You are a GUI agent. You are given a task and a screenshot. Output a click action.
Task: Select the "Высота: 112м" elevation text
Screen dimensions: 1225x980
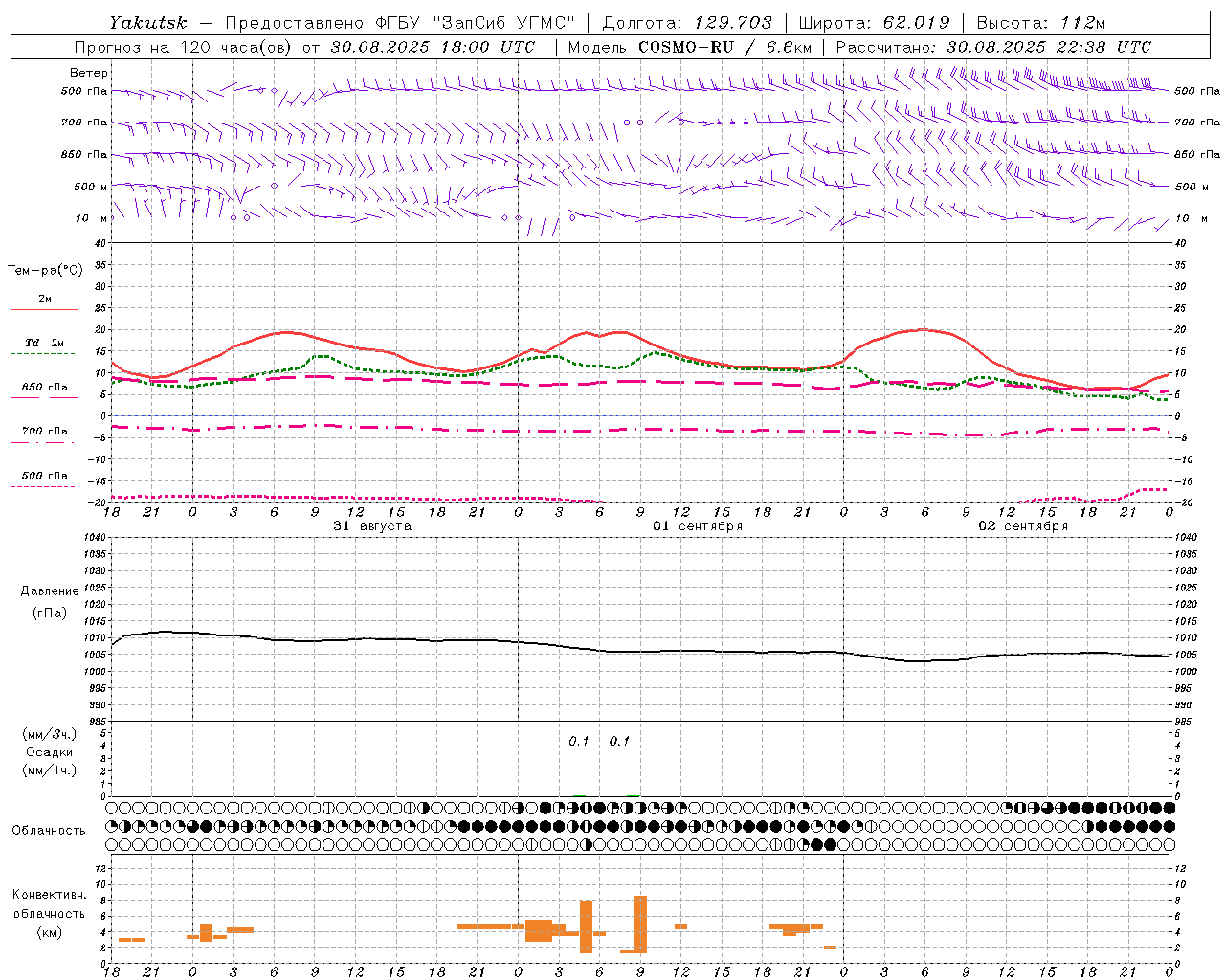point(1041,23)
